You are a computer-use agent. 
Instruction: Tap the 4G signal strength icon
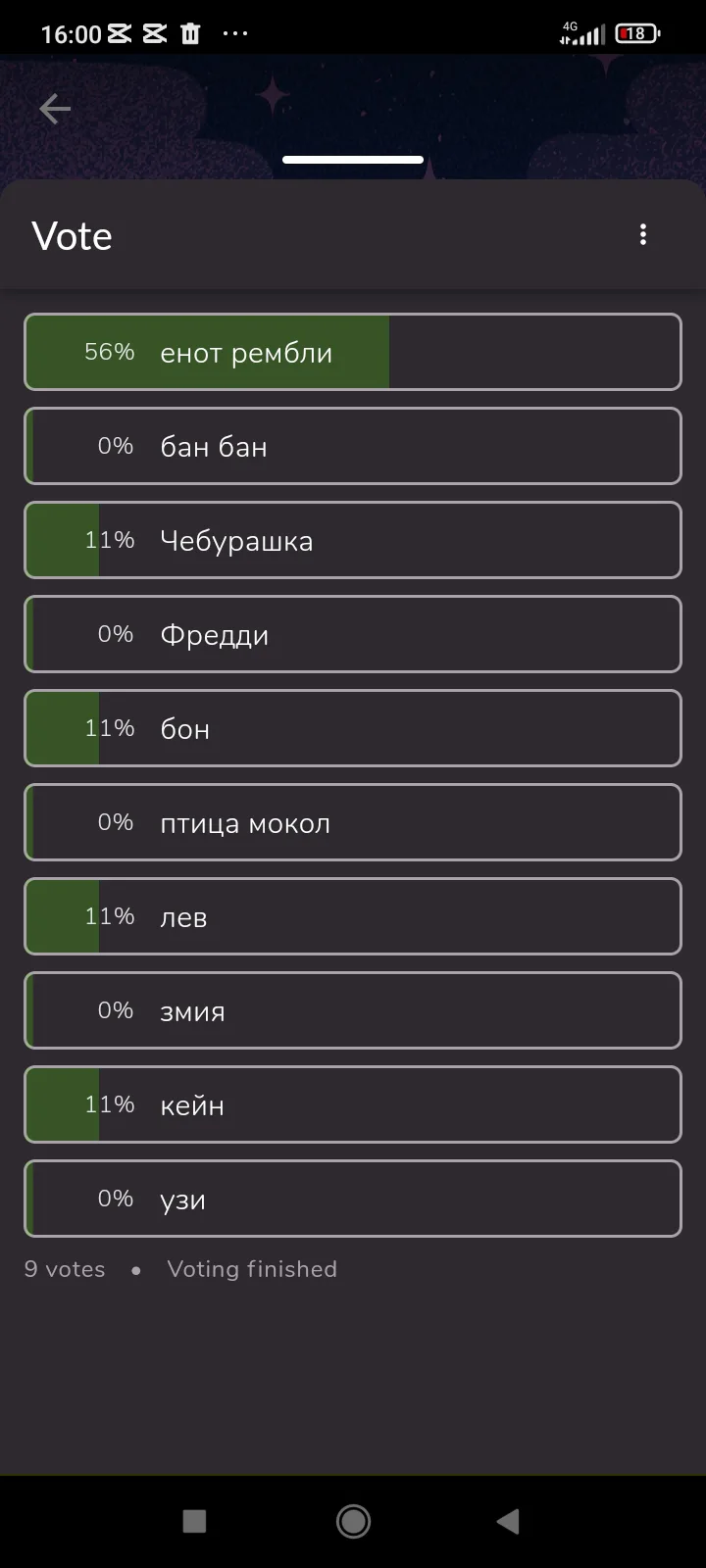pyautogui.click(x=582, y=34)
